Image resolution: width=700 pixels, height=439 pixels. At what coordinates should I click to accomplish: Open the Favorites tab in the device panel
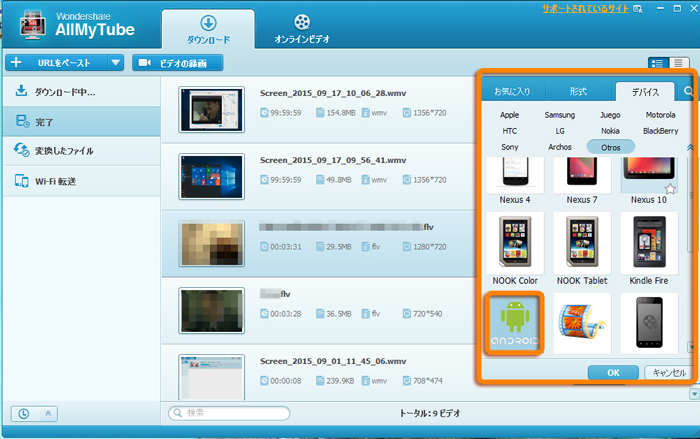tap(512, 92)
